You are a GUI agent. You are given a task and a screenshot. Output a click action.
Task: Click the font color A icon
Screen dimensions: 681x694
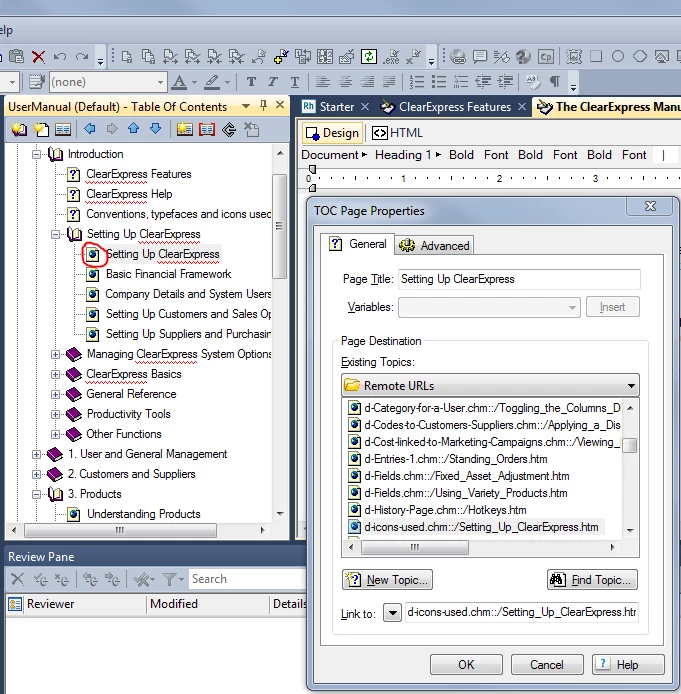point(179,82)
